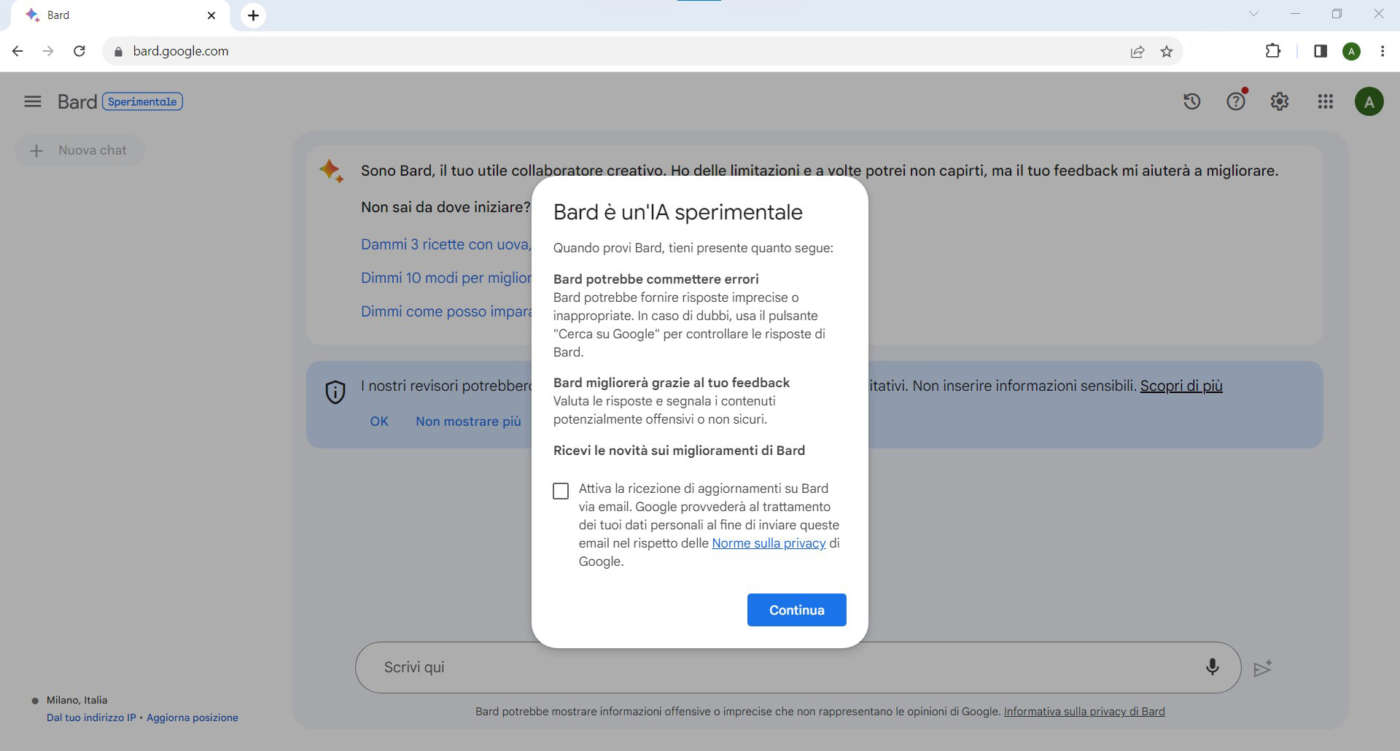This screenshot has height=751, width=1400.
Task: Click the 'Bard migliorerà grazie al tuo feedback' heading
Action: click(x=672, y=383)
